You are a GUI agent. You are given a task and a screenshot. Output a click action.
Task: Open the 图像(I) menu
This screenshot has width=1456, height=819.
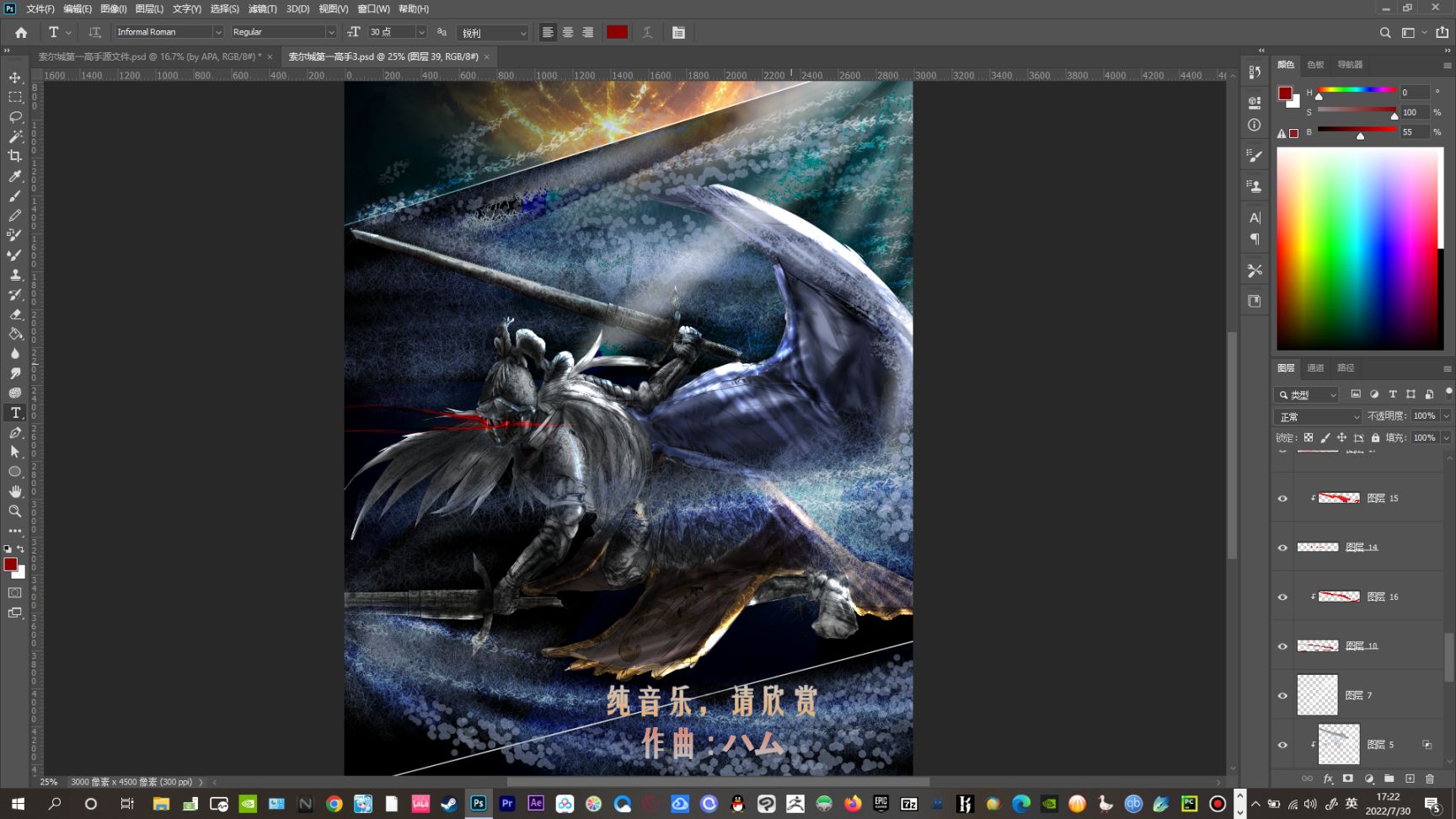point(113,8)
